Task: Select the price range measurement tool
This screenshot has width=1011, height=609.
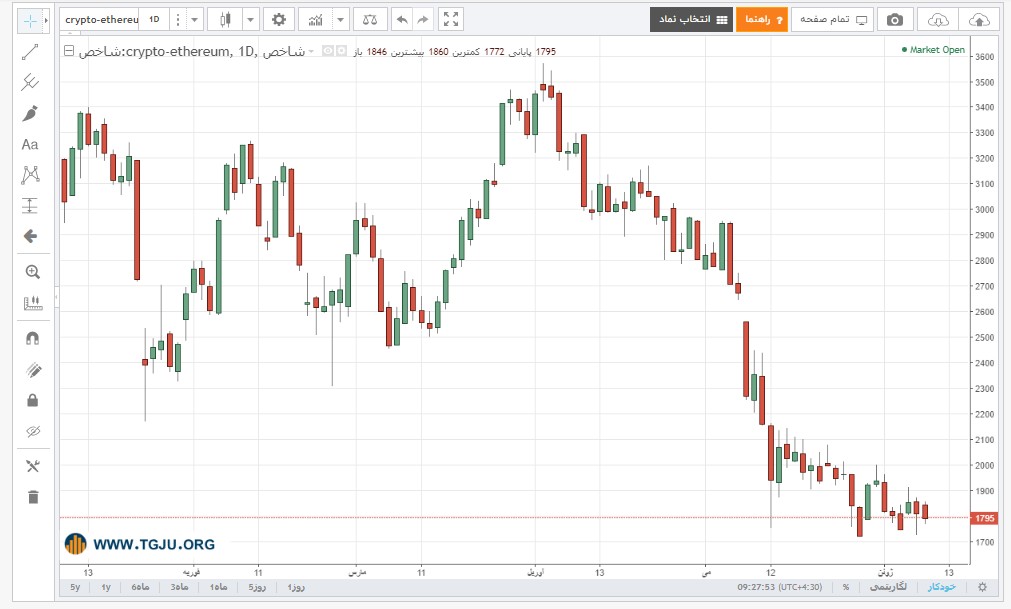Action: (30, 206)
